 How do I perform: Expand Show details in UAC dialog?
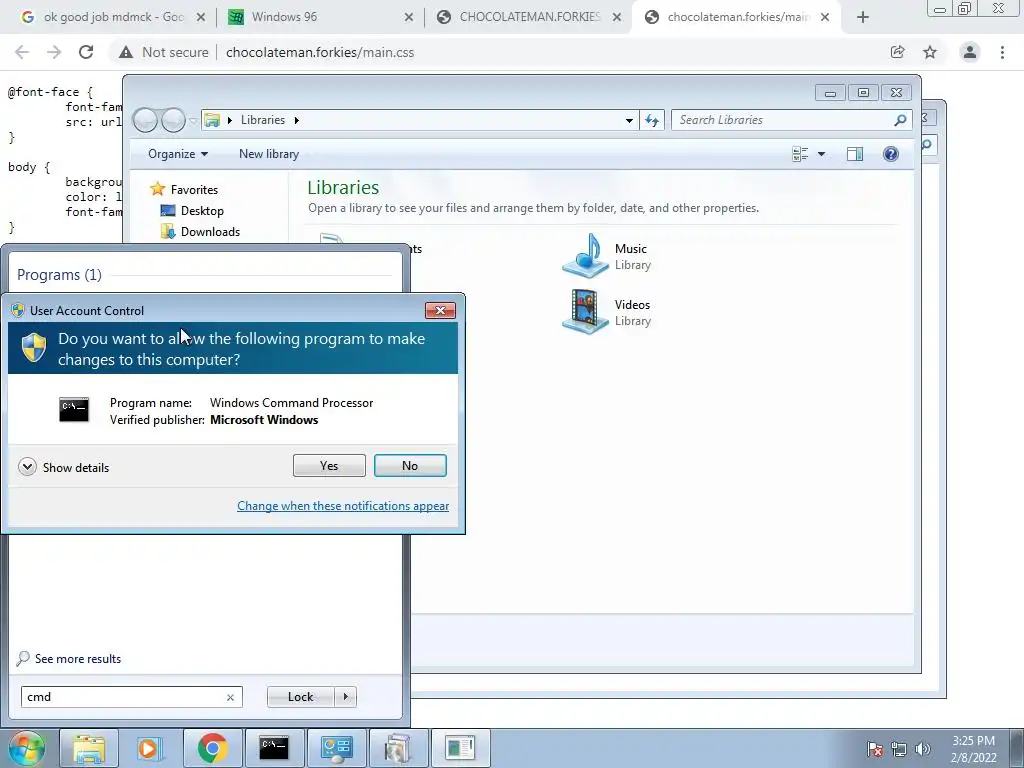pos(63,468)
